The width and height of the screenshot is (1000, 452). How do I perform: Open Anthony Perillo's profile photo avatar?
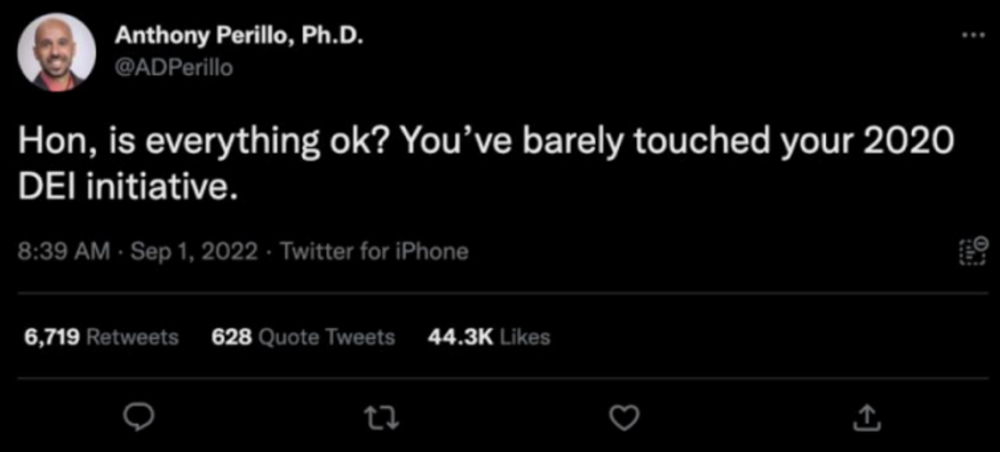click(57, 52)
